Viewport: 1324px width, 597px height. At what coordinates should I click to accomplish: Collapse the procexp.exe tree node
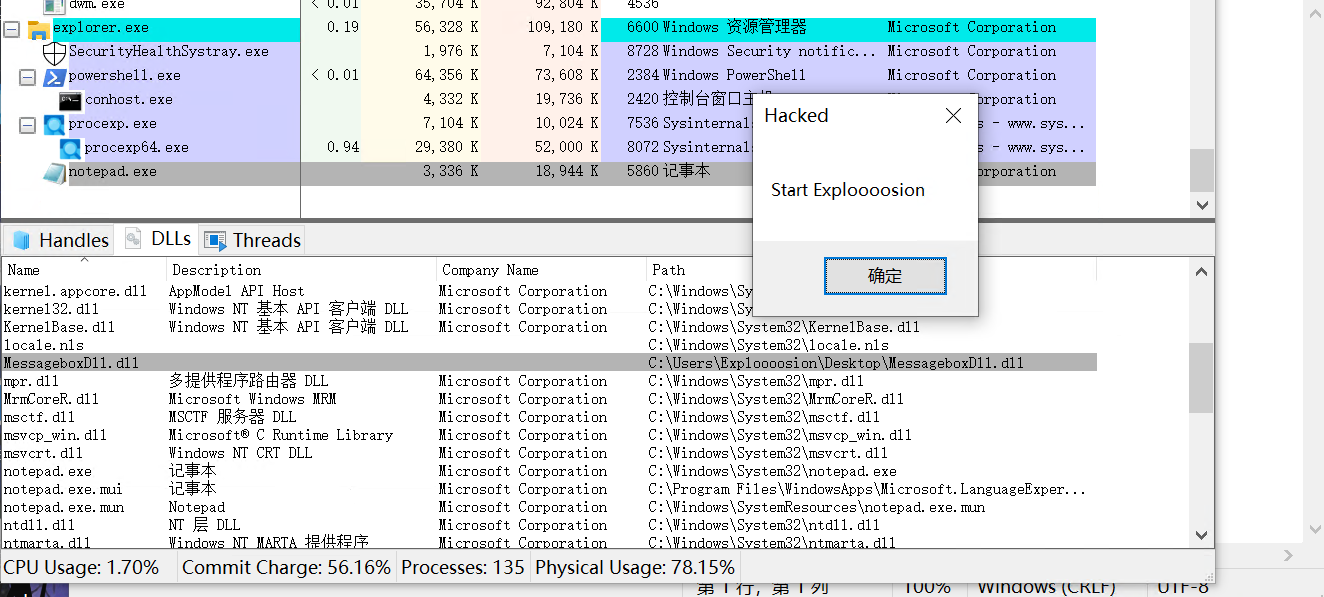28,125
